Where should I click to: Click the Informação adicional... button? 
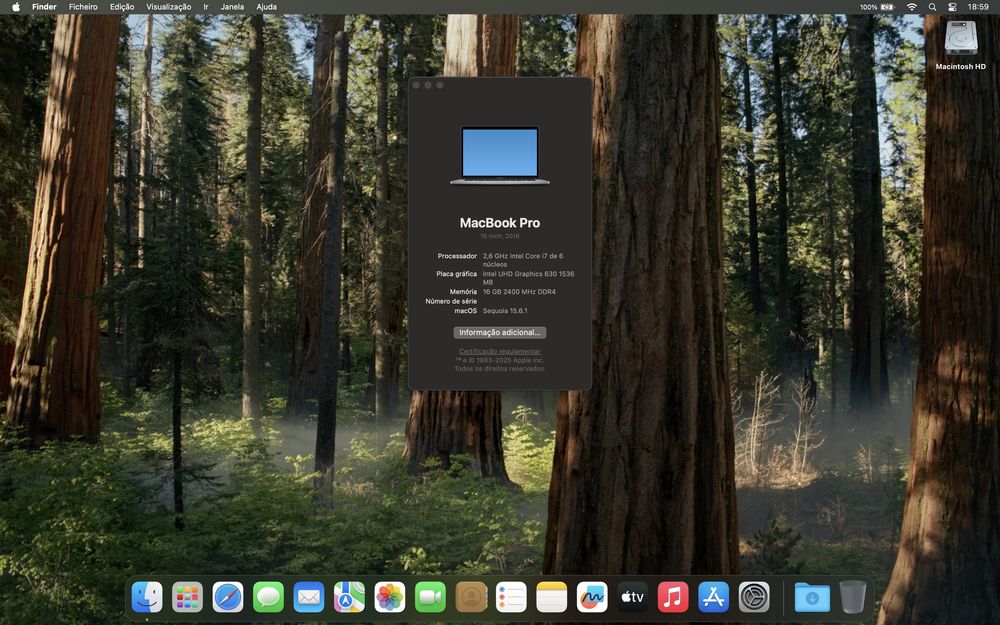point(499,332)
